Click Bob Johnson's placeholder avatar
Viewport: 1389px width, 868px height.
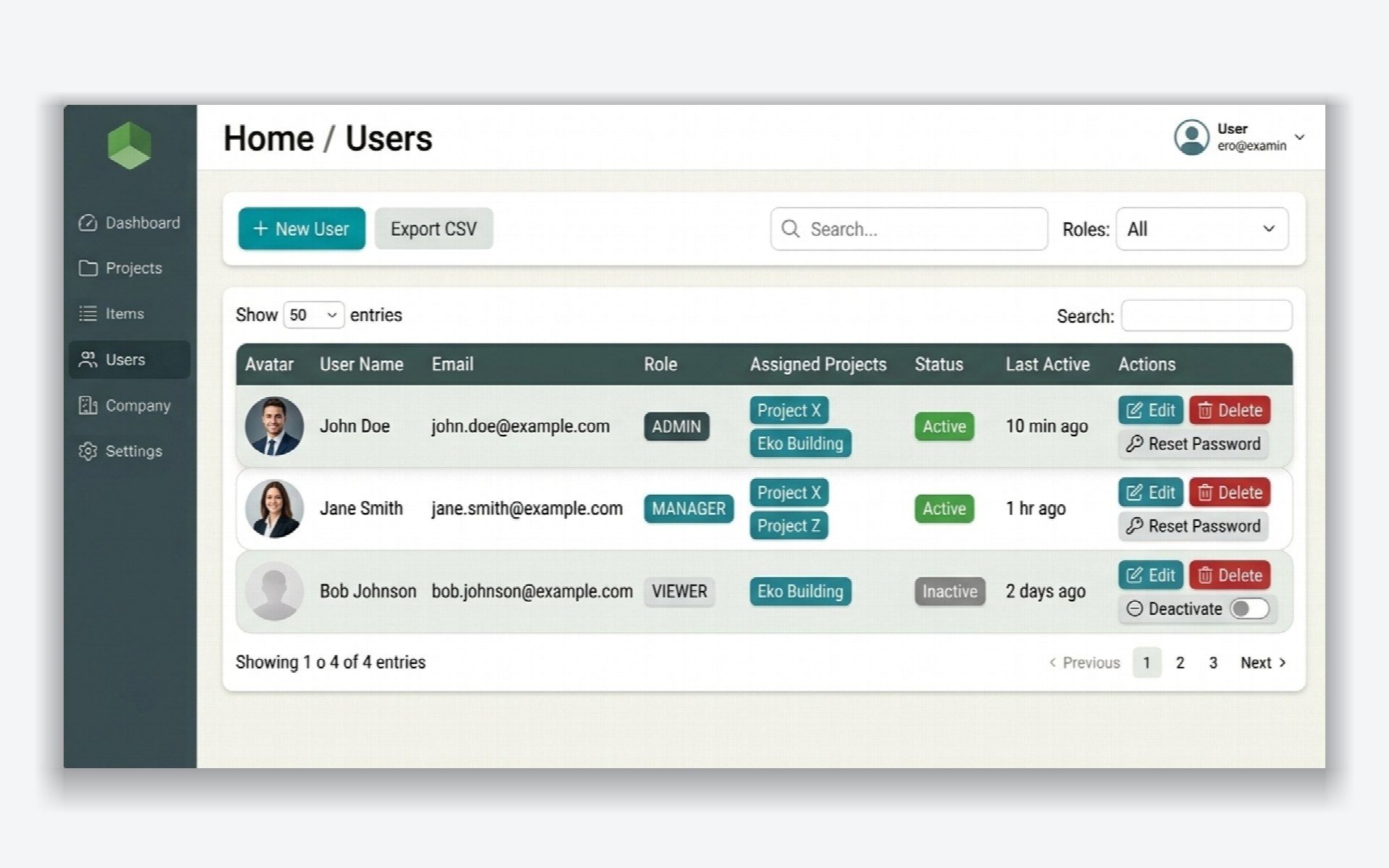point(274,591)
